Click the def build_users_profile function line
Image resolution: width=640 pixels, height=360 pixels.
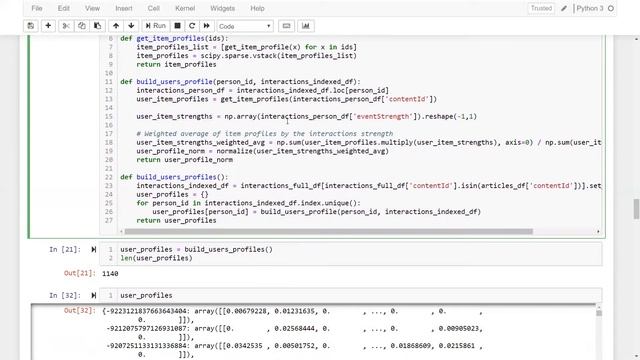point(240,82)
